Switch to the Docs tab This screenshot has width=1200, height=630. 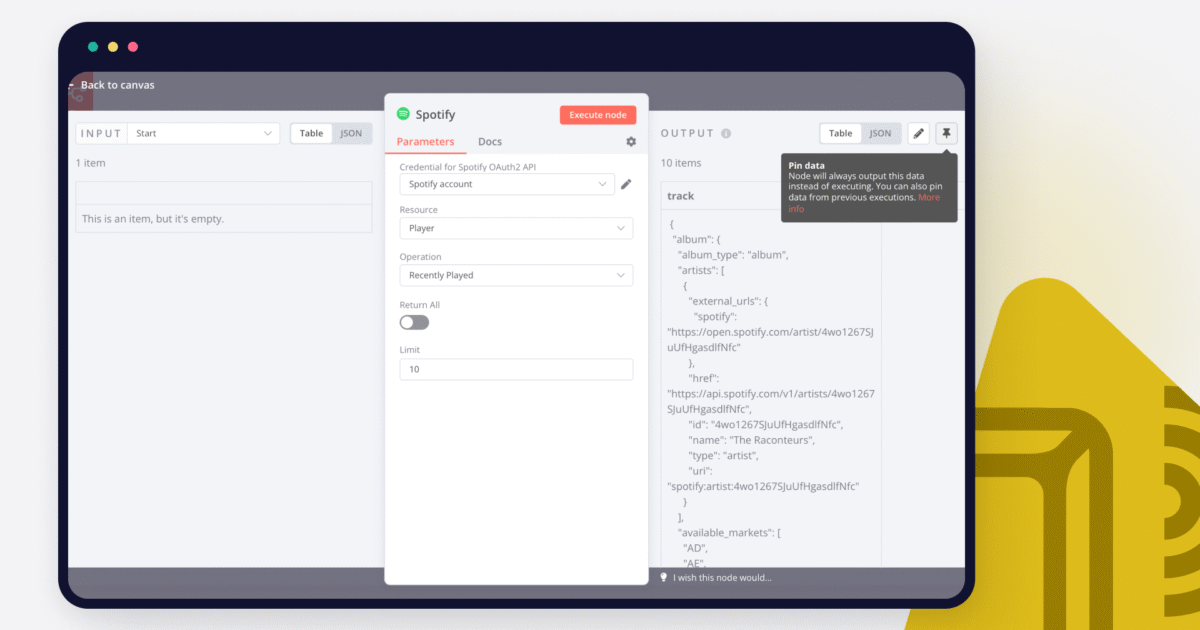[x=490, y=142]
